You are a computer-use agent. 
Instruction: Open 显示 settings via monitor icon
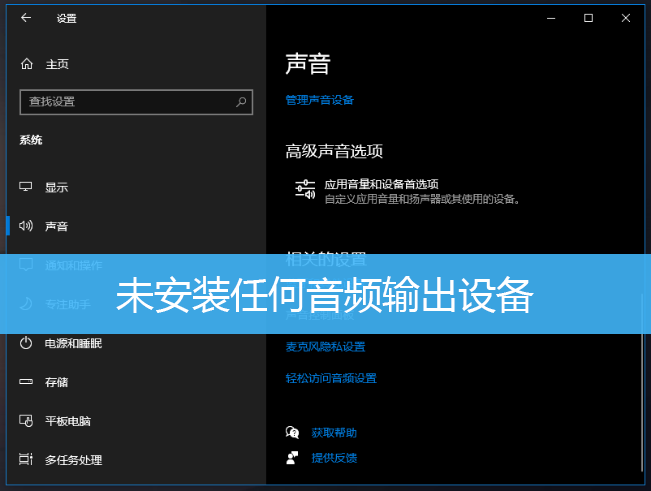(27, 187)
